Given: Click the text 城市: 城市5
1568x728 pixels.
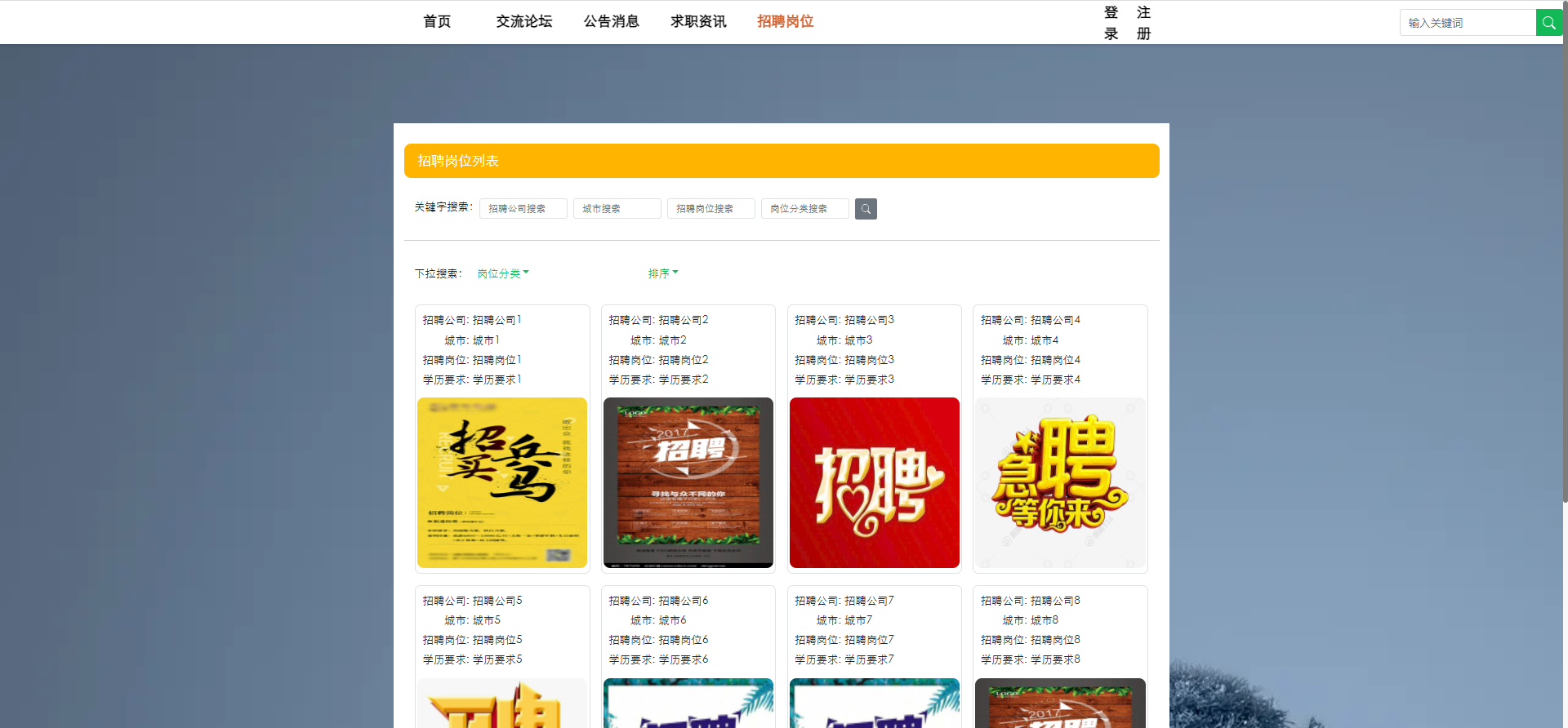Looking at the screenshot, I should [x=472, y=620].
